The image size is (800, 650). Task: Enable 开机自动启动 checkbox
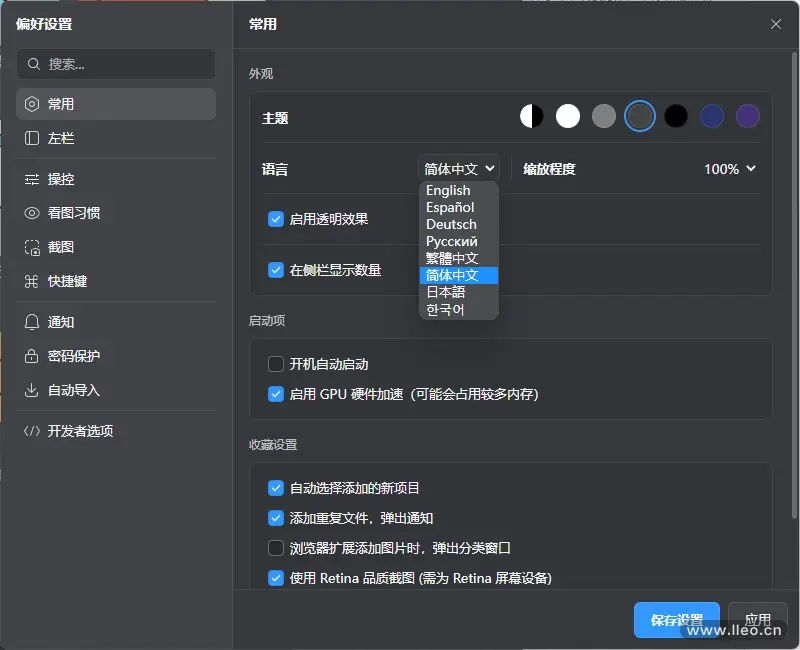click(x=277, y=364)
